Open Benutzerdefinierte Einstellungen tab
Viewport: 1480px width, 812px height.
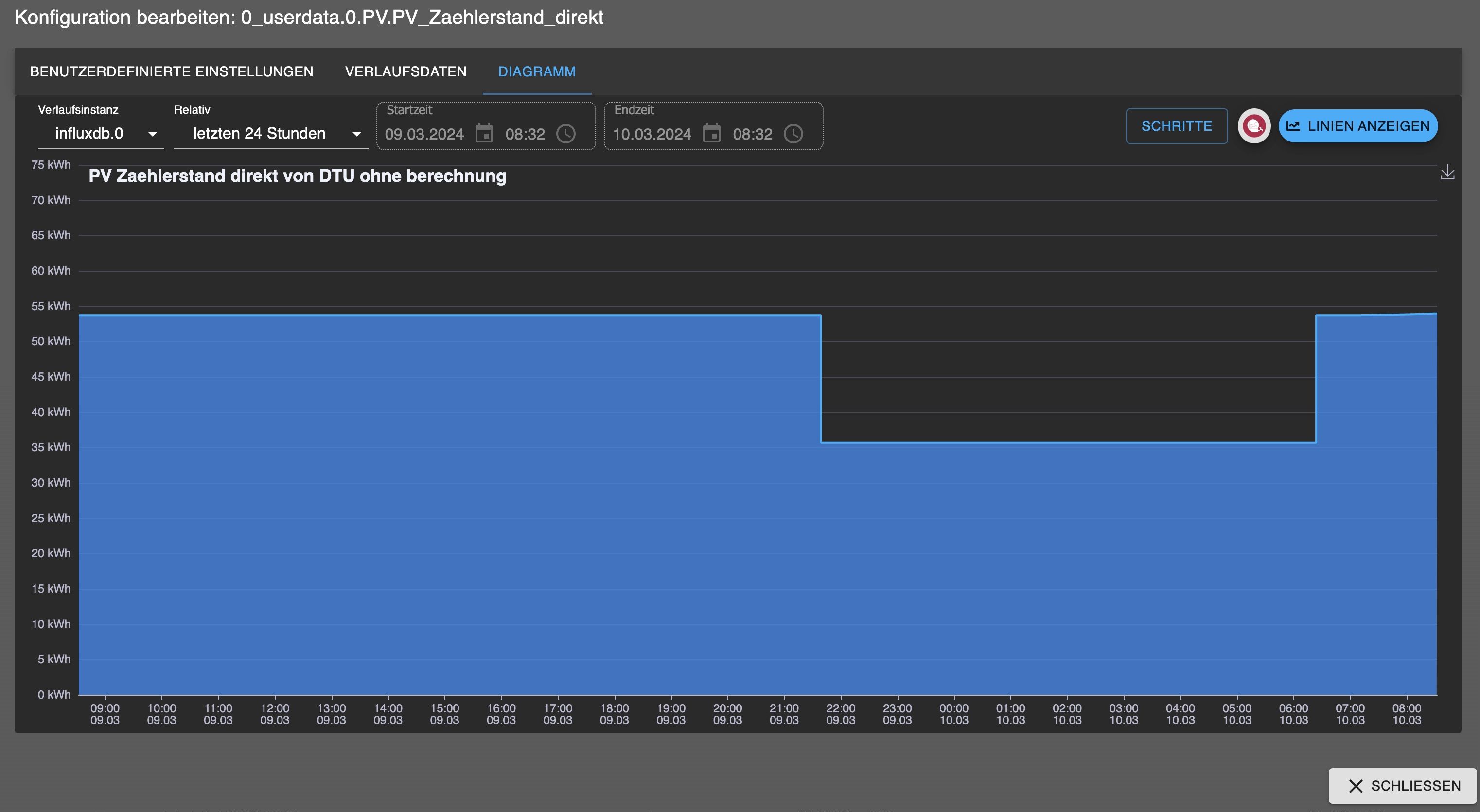coord(172,72)
